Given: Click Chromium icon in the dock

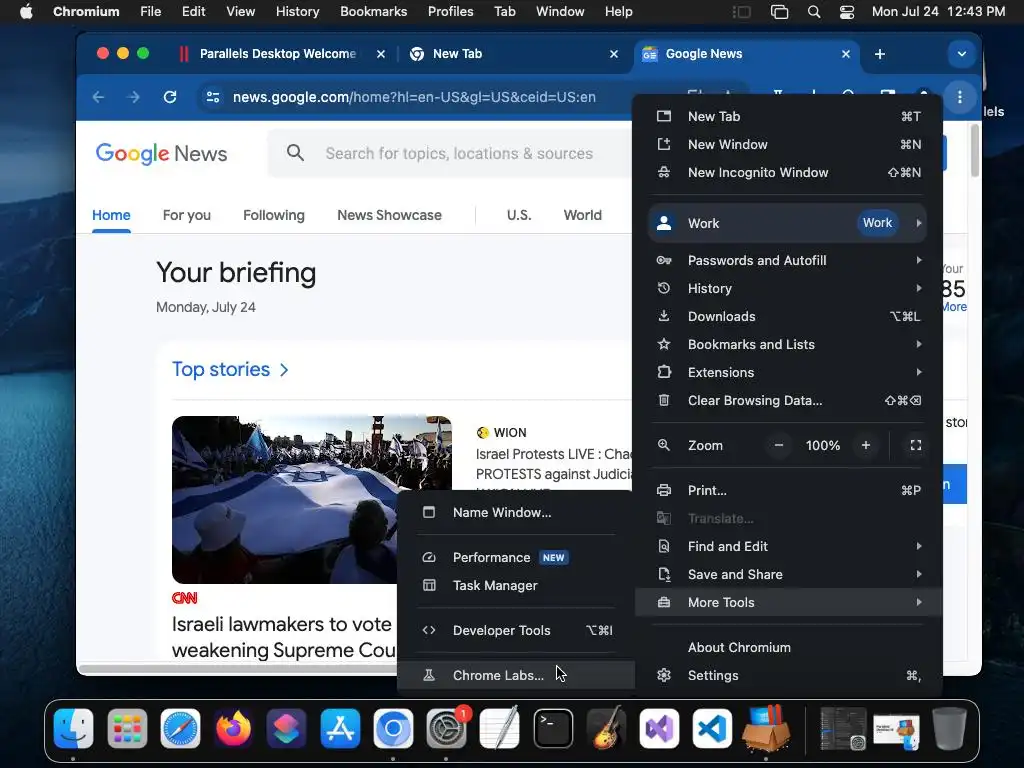Looking at the screenshot, I should [393, 728].
